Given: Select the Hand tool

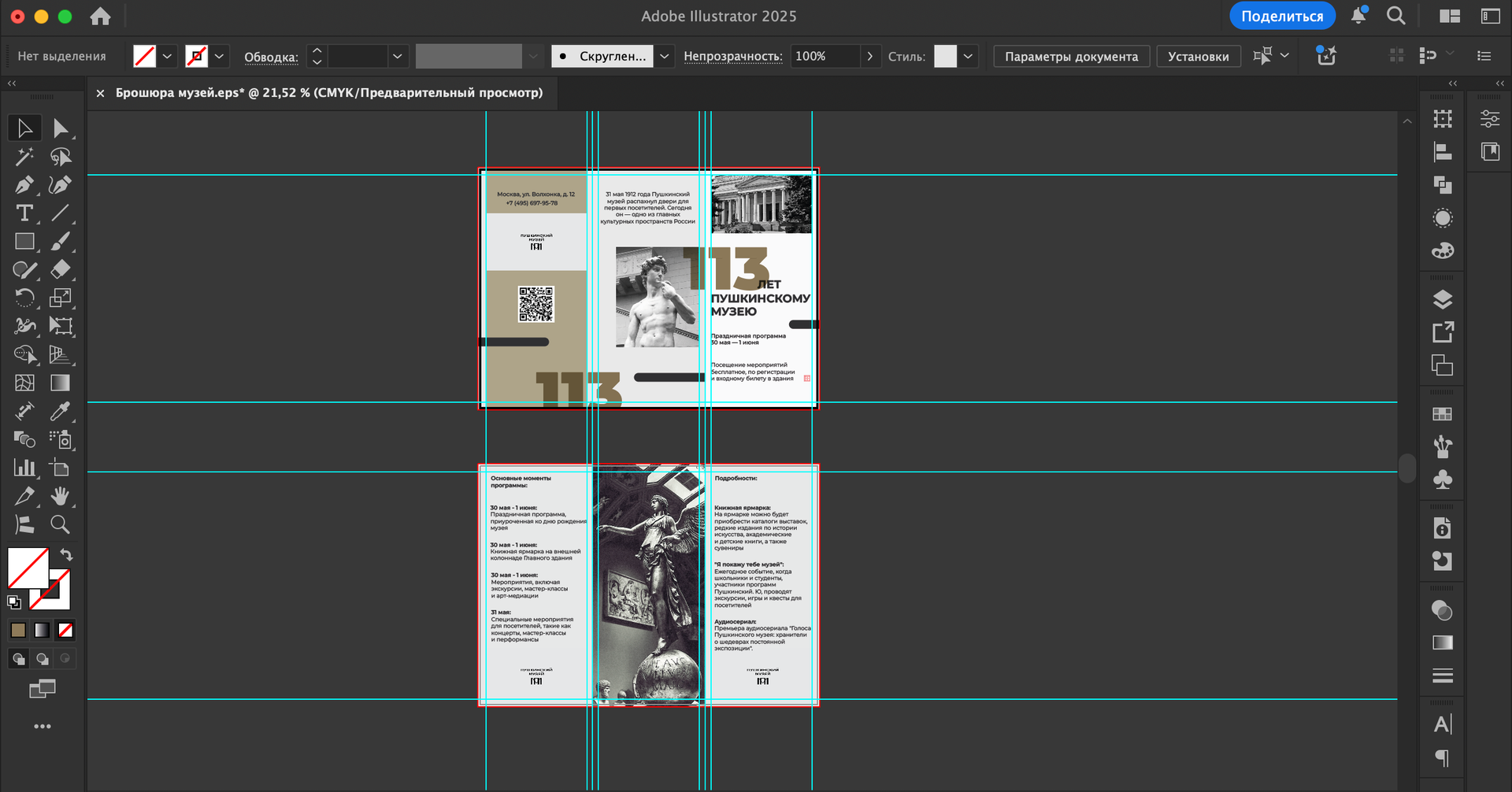Looking at the screenshot, I should pos(61,496).
